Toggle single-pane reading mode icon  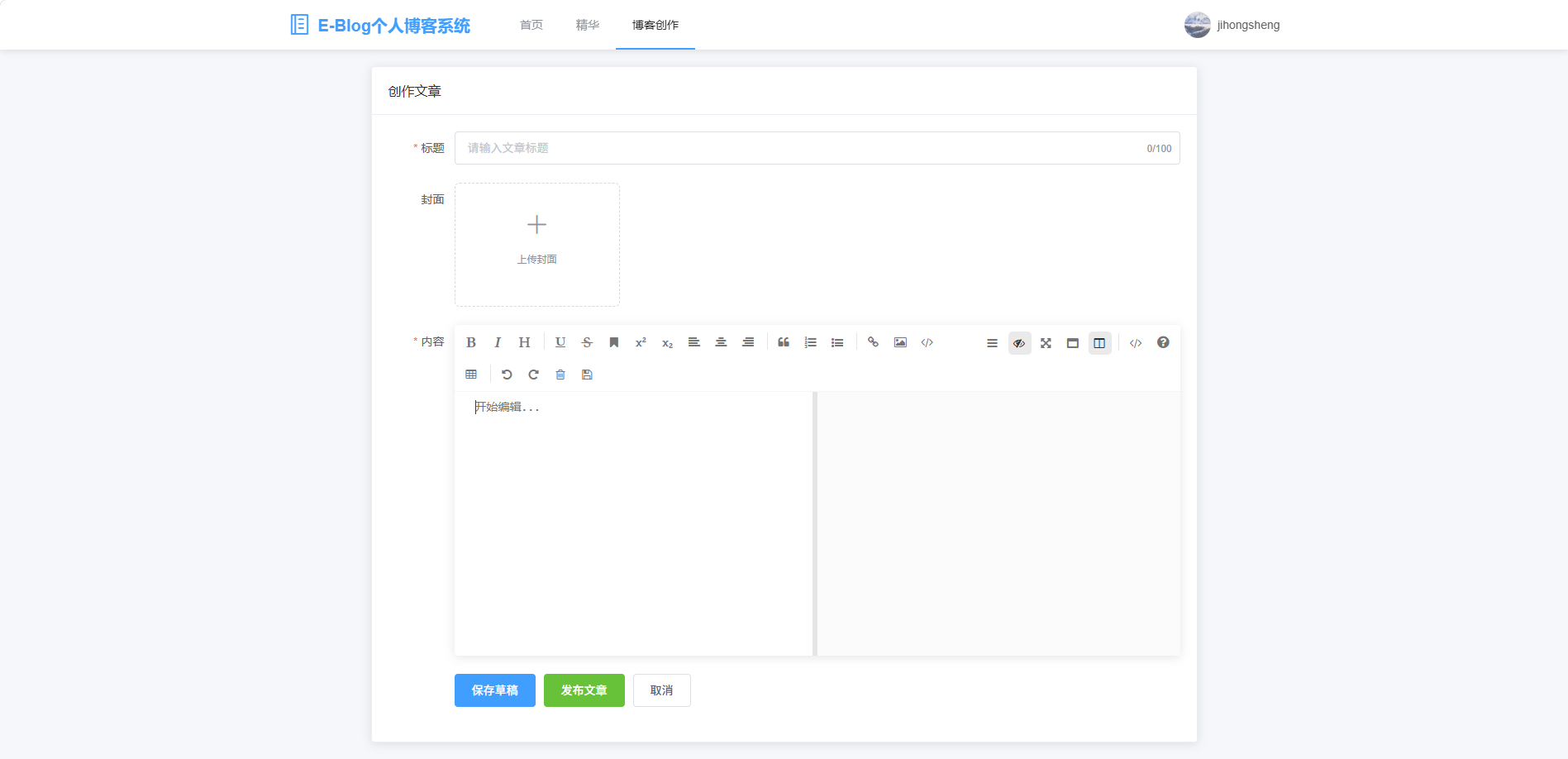(1073, 342)
